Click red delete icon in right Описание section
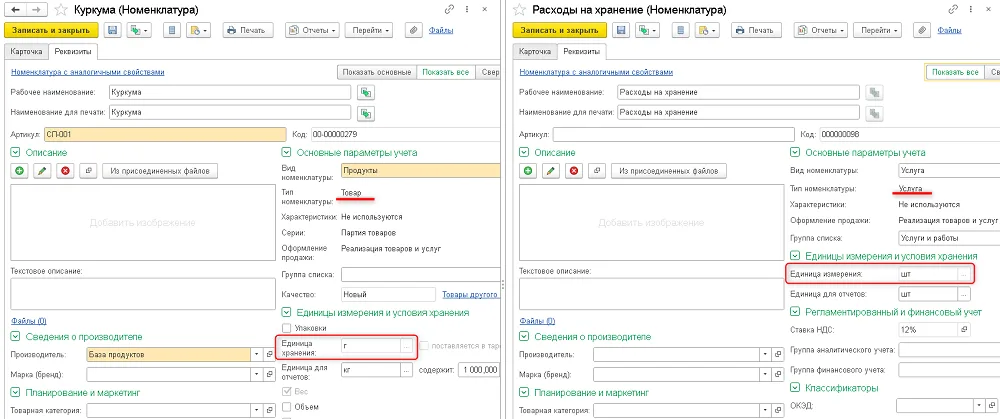The image size is (1000, 419). 573,171
